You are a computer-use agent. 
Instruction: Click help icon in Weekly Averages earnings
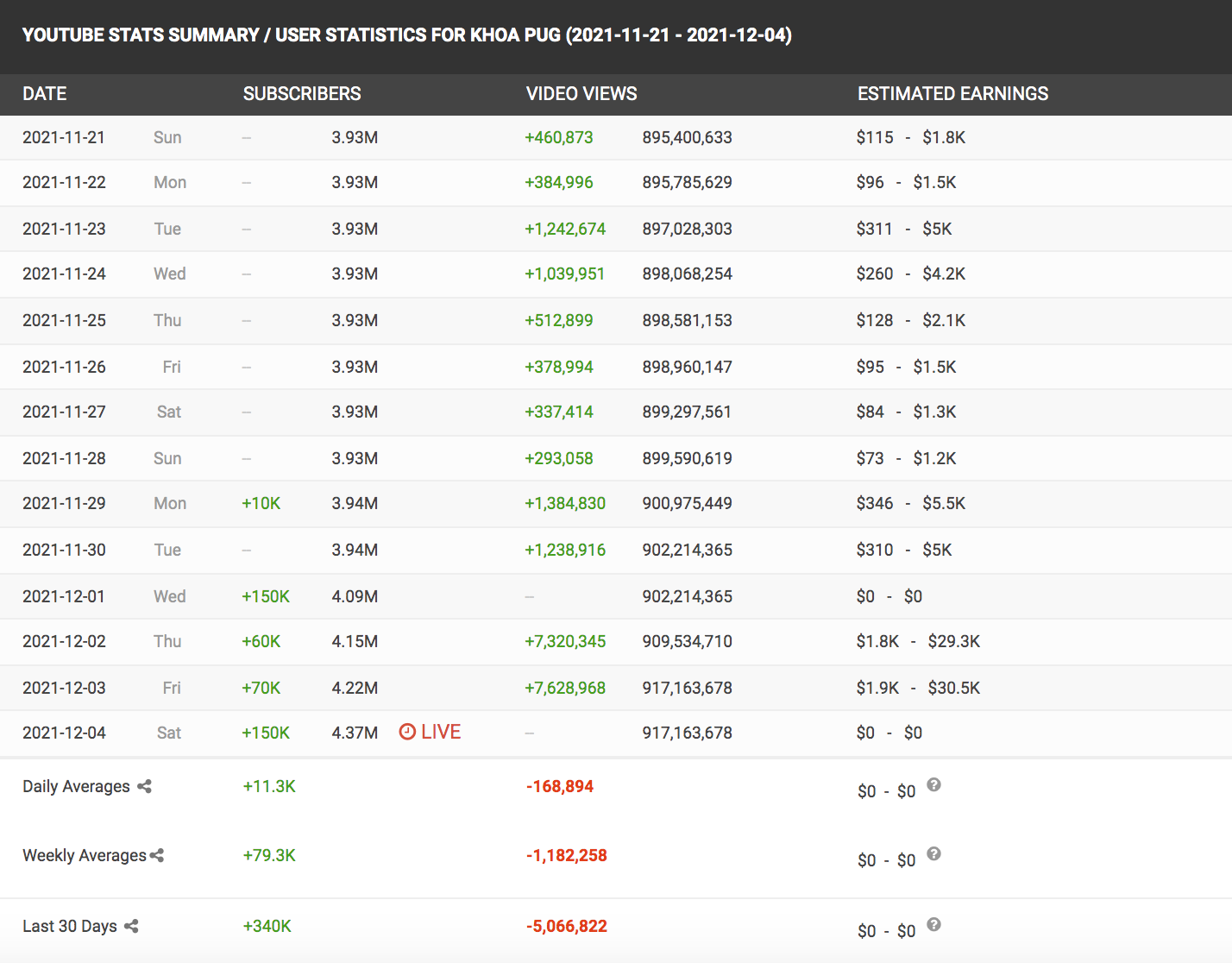[933, 854]
